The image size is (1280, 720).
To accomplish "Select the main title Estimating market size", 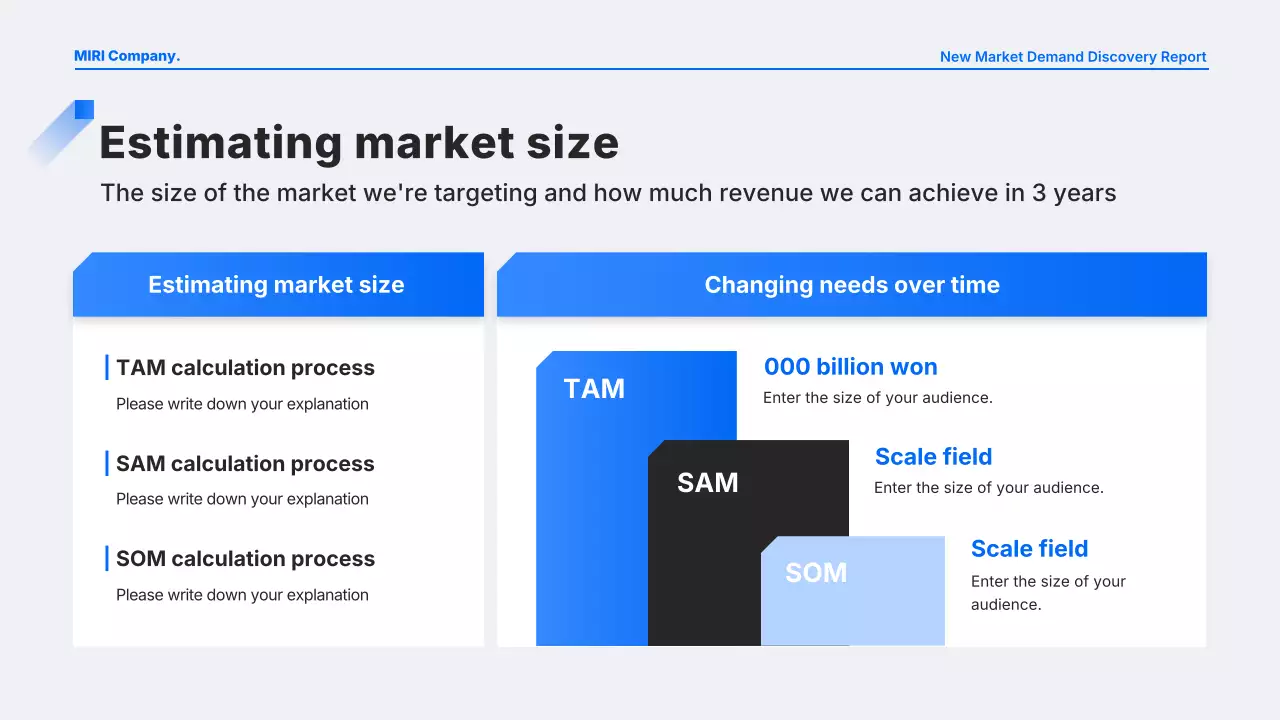I will tap(359, 142).
